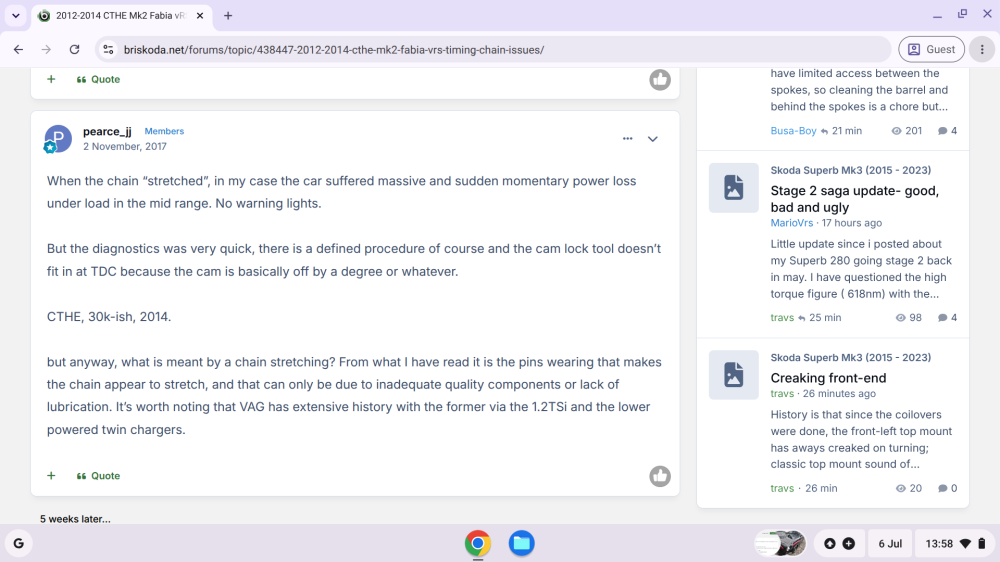Click the shelf tray icons beside the date
Viewport: 1000px width, 562px height.
tap(839, 544)
